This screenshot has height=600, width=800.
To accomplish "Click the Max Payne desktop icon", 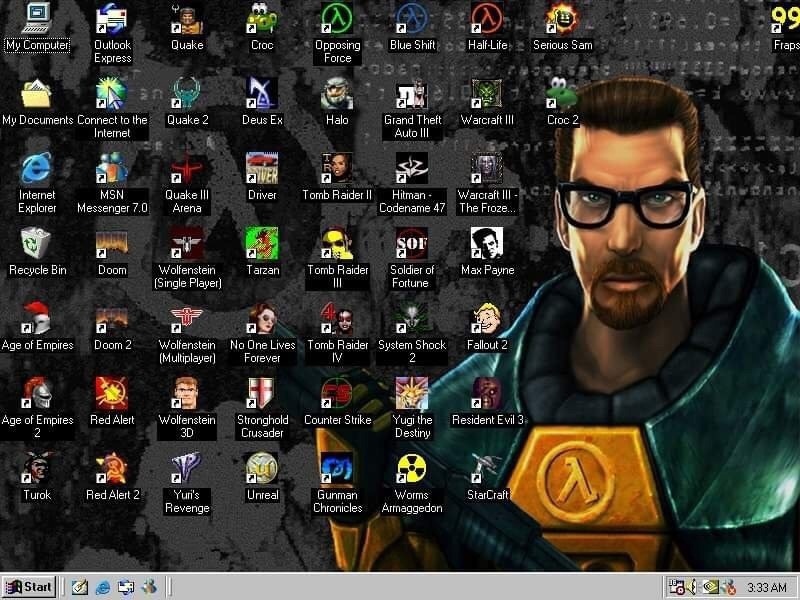I will tap(487, 244).
